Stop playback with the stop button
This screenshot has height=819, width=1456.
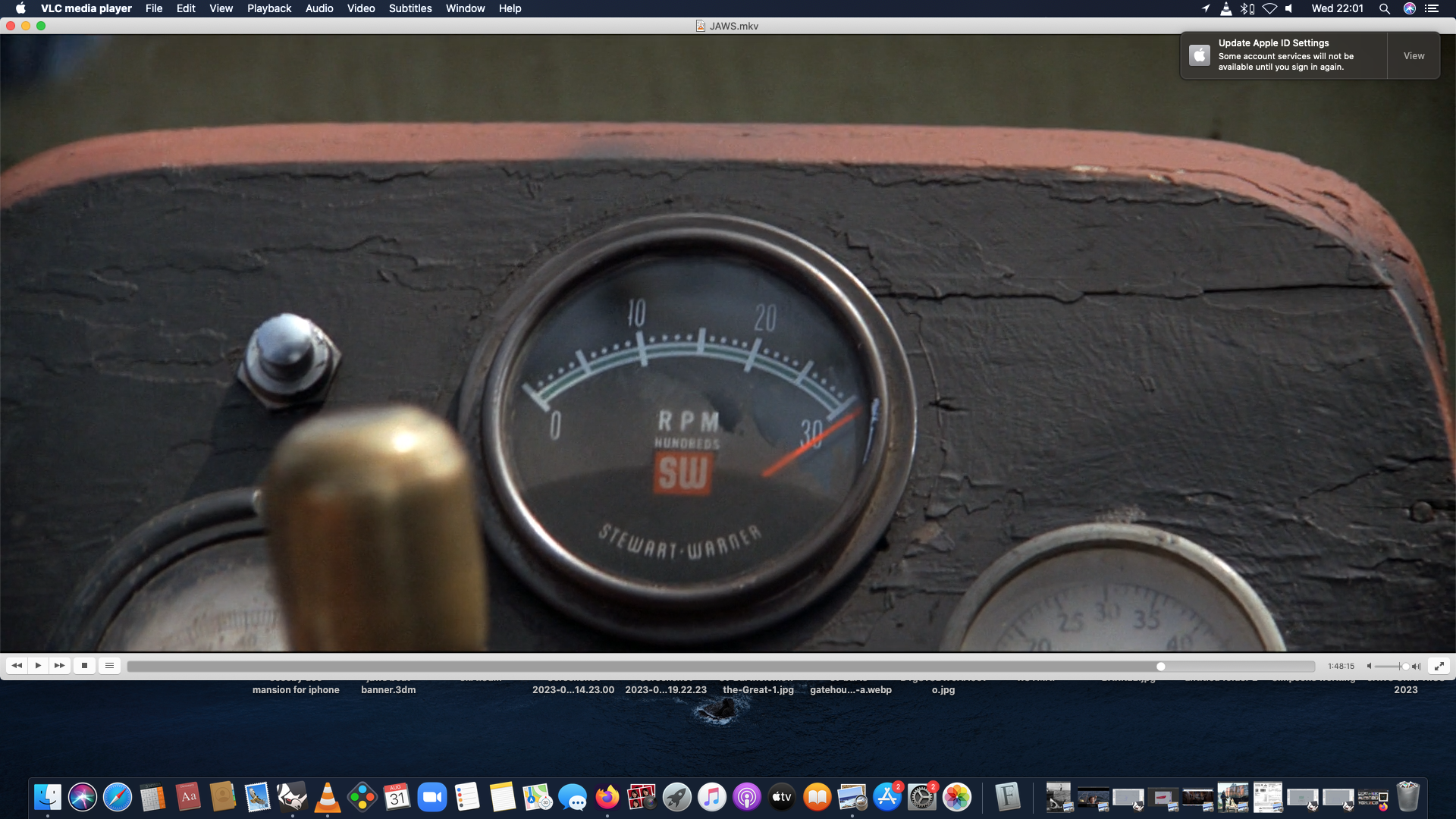point(85,666)
